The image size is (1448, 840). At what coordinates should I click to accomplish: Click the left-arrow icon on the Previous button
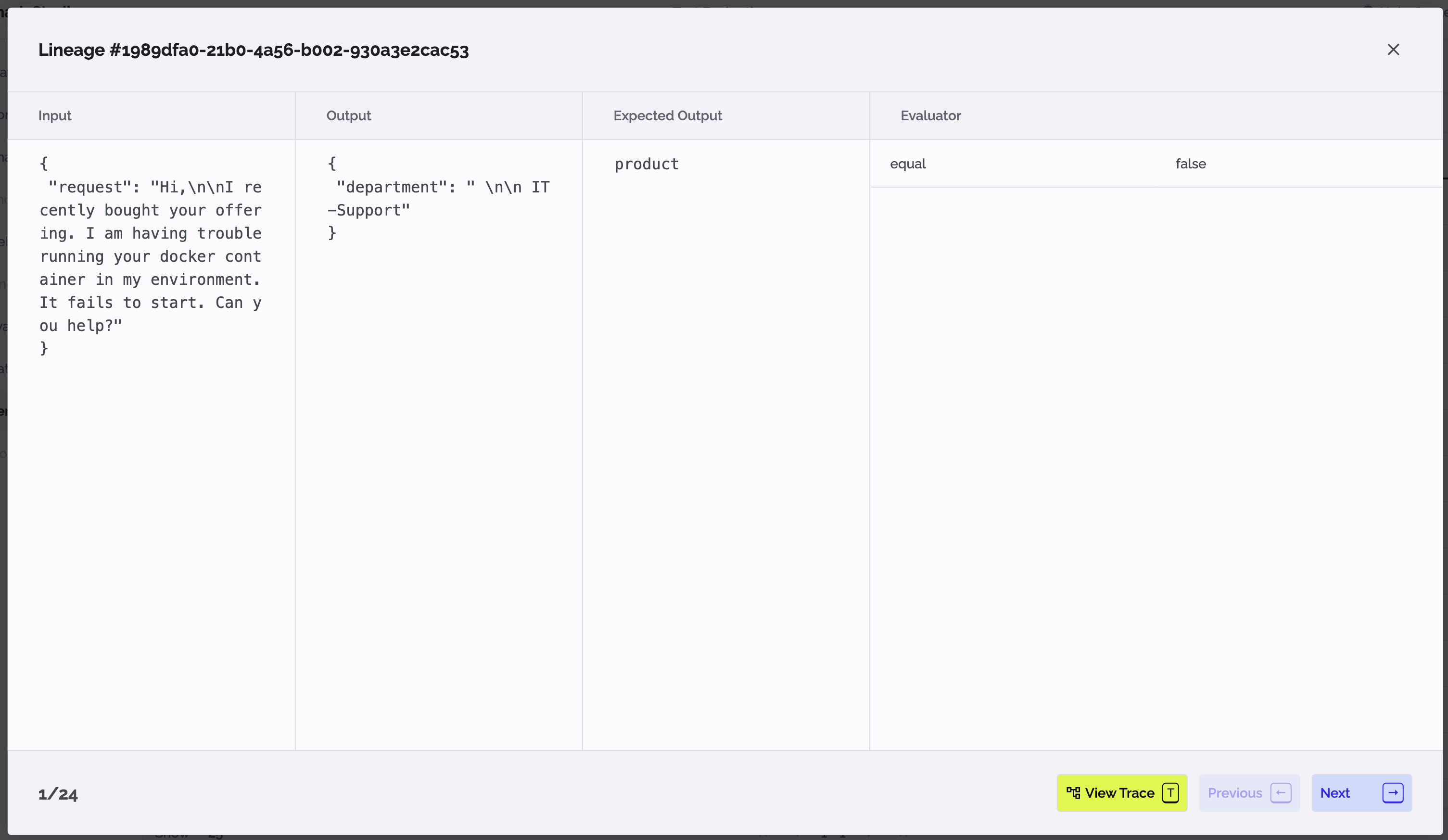[1280, 793]
